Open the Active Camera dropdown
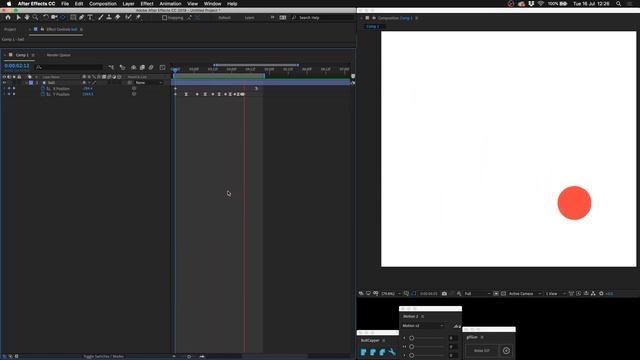Screen dimensions: 640x360 tap(525, 293)
